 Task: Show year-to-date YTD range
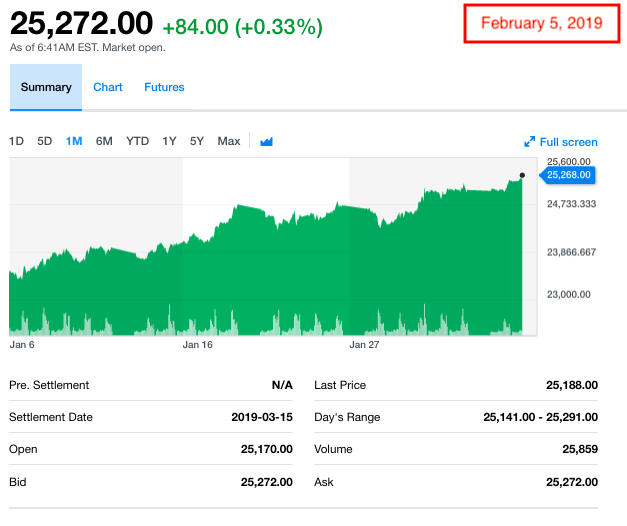coord(138,141)
